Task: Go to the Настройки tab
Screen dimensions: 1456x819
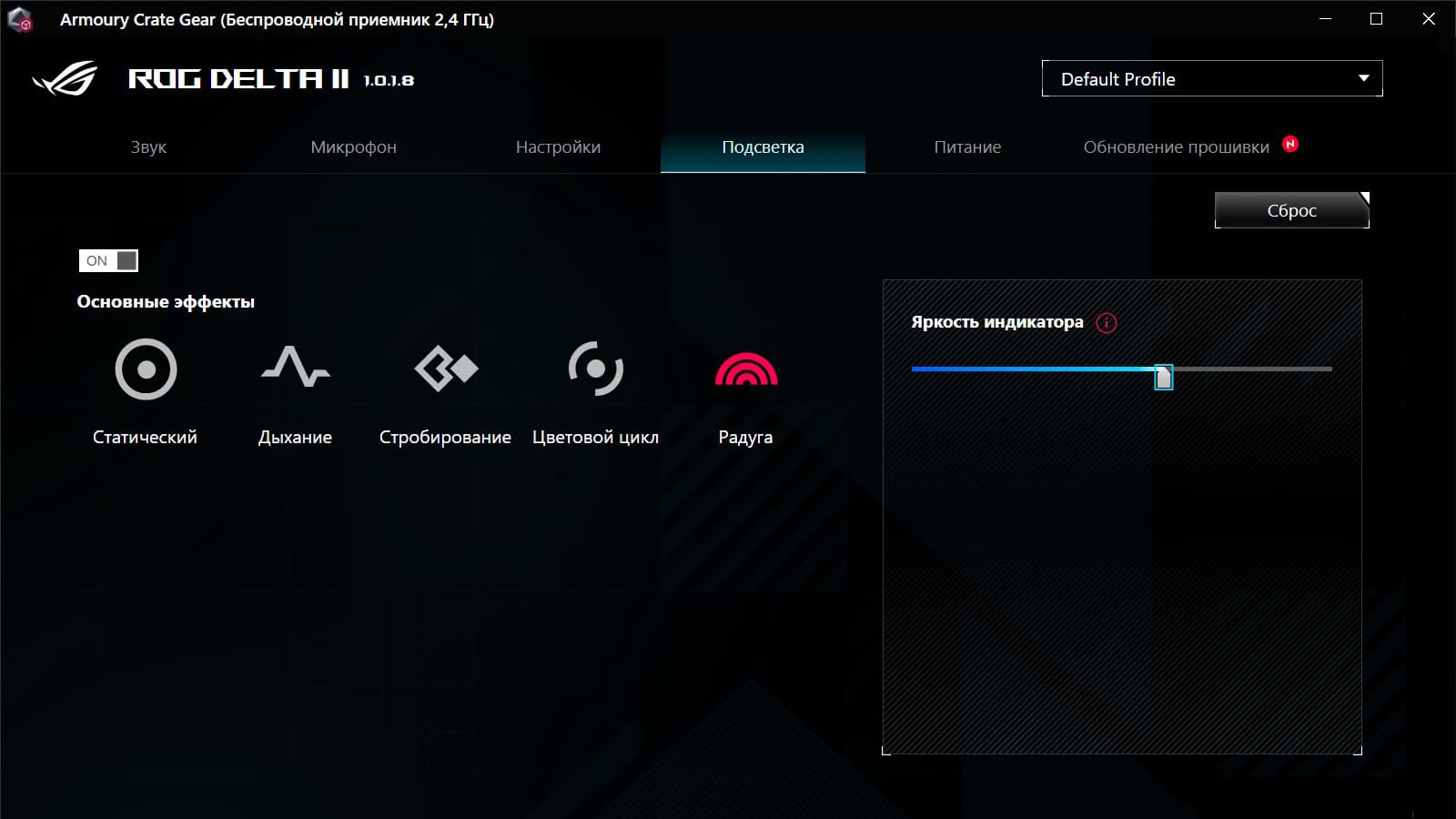Action: coord(558,147)
